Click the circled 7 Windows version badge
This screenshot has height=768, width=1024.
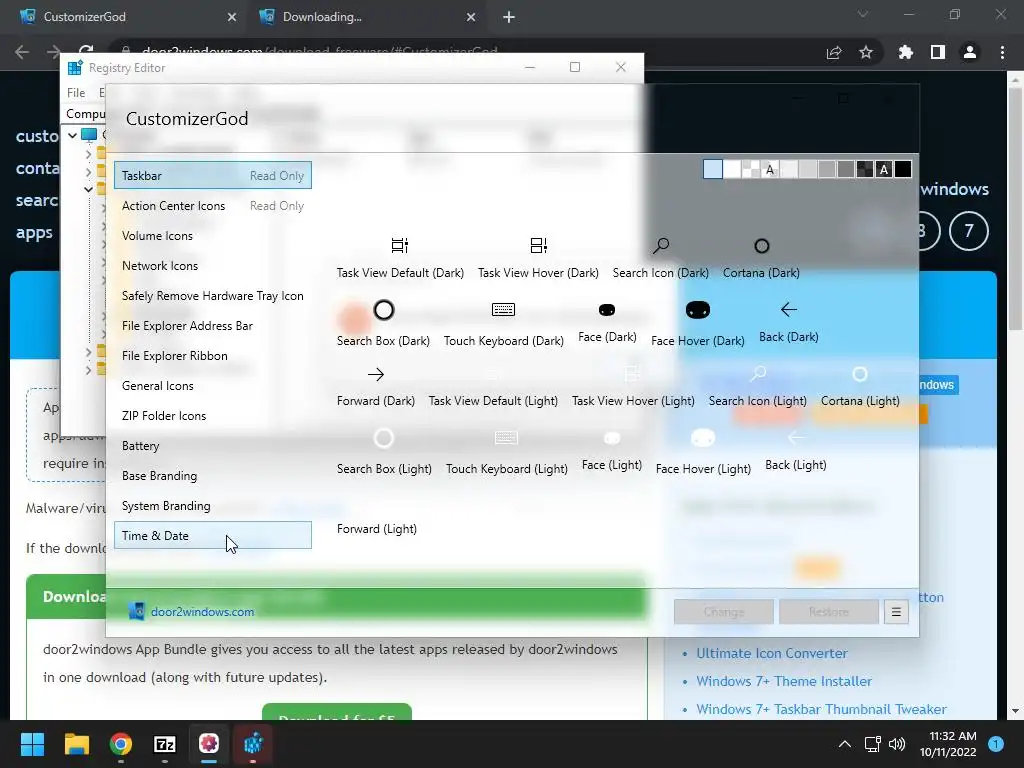(968, 231)
